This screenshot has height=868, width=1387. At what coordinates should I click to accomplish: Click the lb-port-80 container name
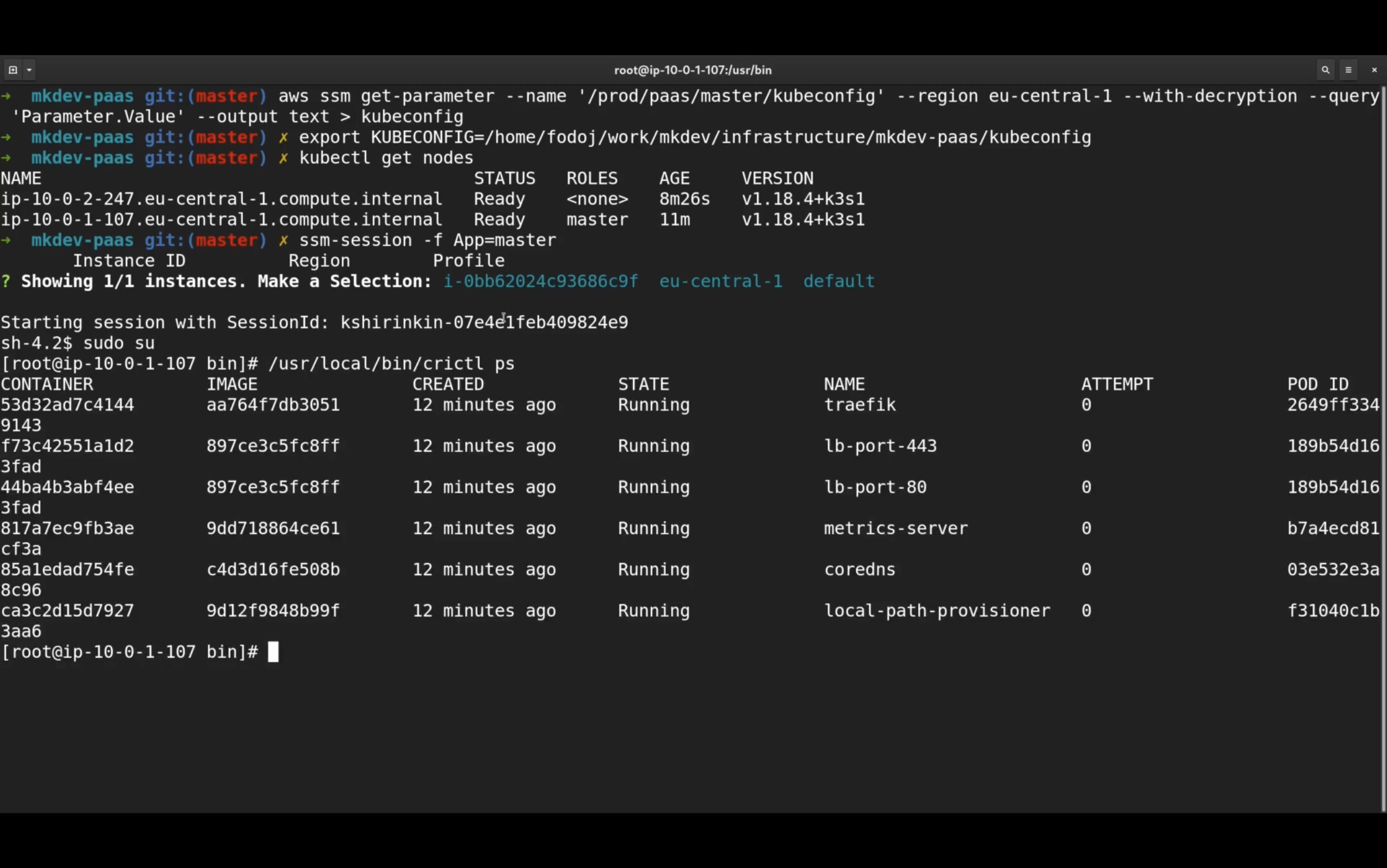point(876,487)
